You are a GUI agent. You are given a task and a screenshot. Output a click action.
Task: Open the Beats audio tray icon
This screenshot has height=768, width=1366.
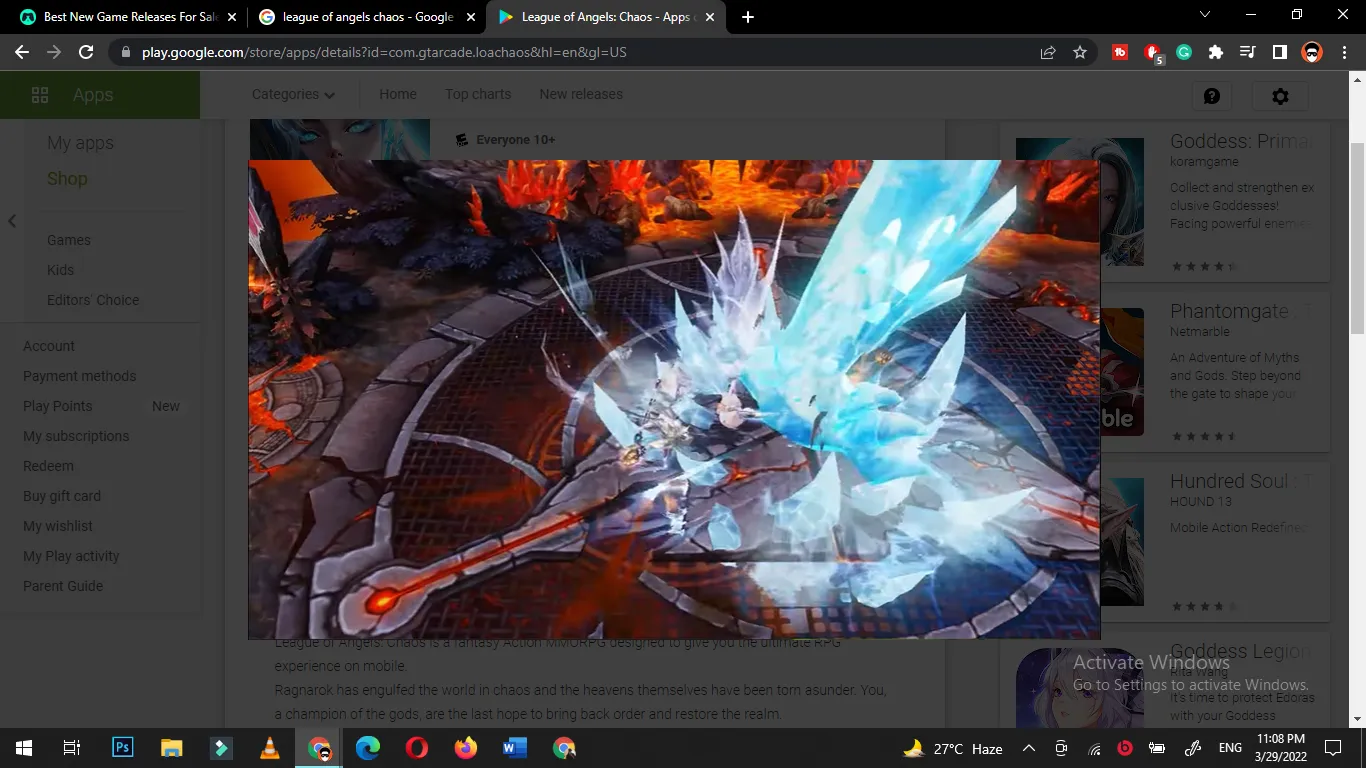pyautogui.click(x=1124, y=748)
